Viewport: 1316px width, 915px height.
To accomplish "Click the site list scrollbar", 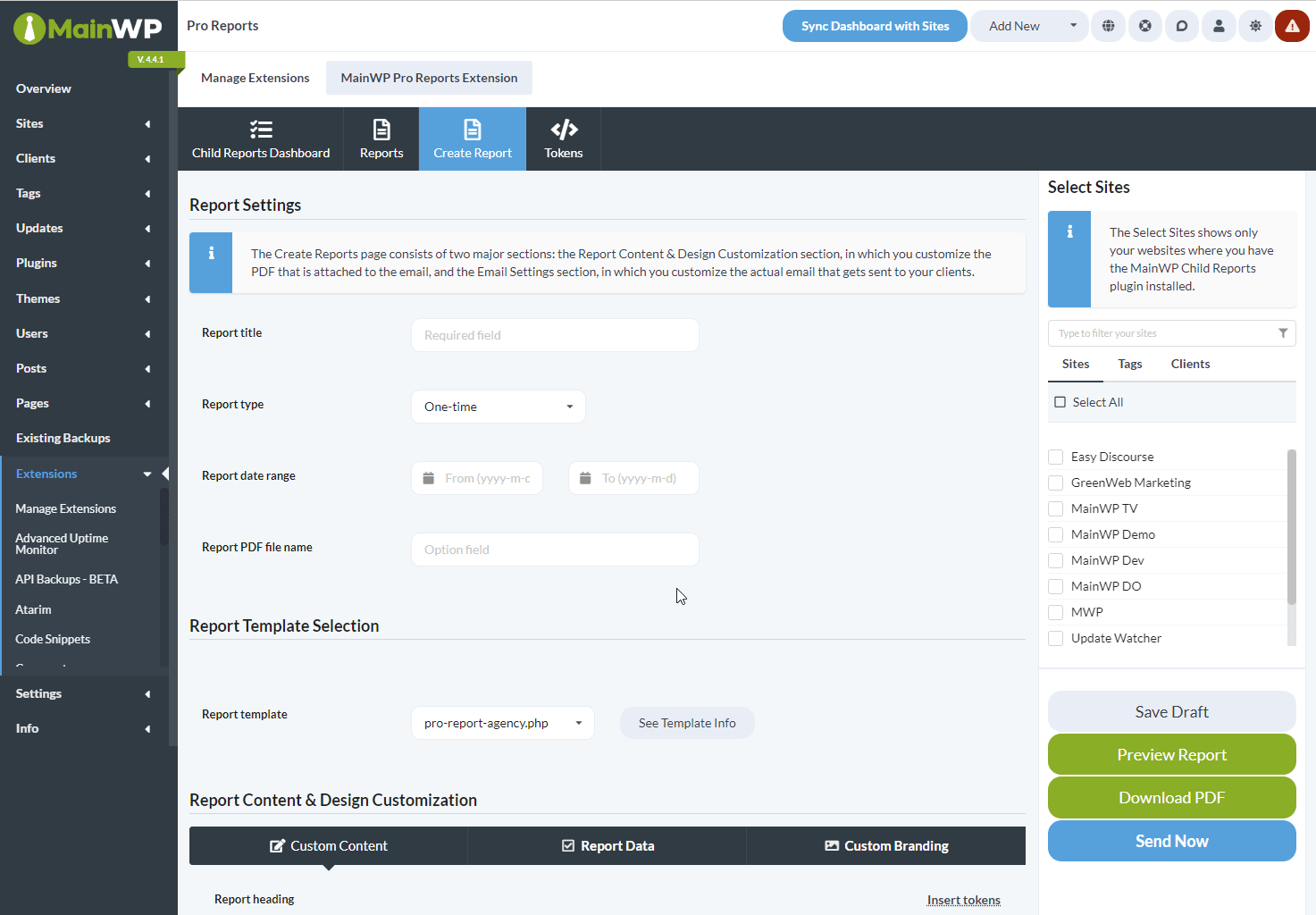I will 1291,527.
